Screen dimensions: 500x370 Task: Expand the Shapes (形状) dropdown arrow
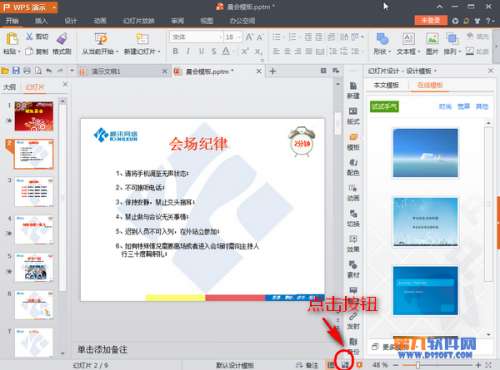pyautogui.click(x=389, y=52)
